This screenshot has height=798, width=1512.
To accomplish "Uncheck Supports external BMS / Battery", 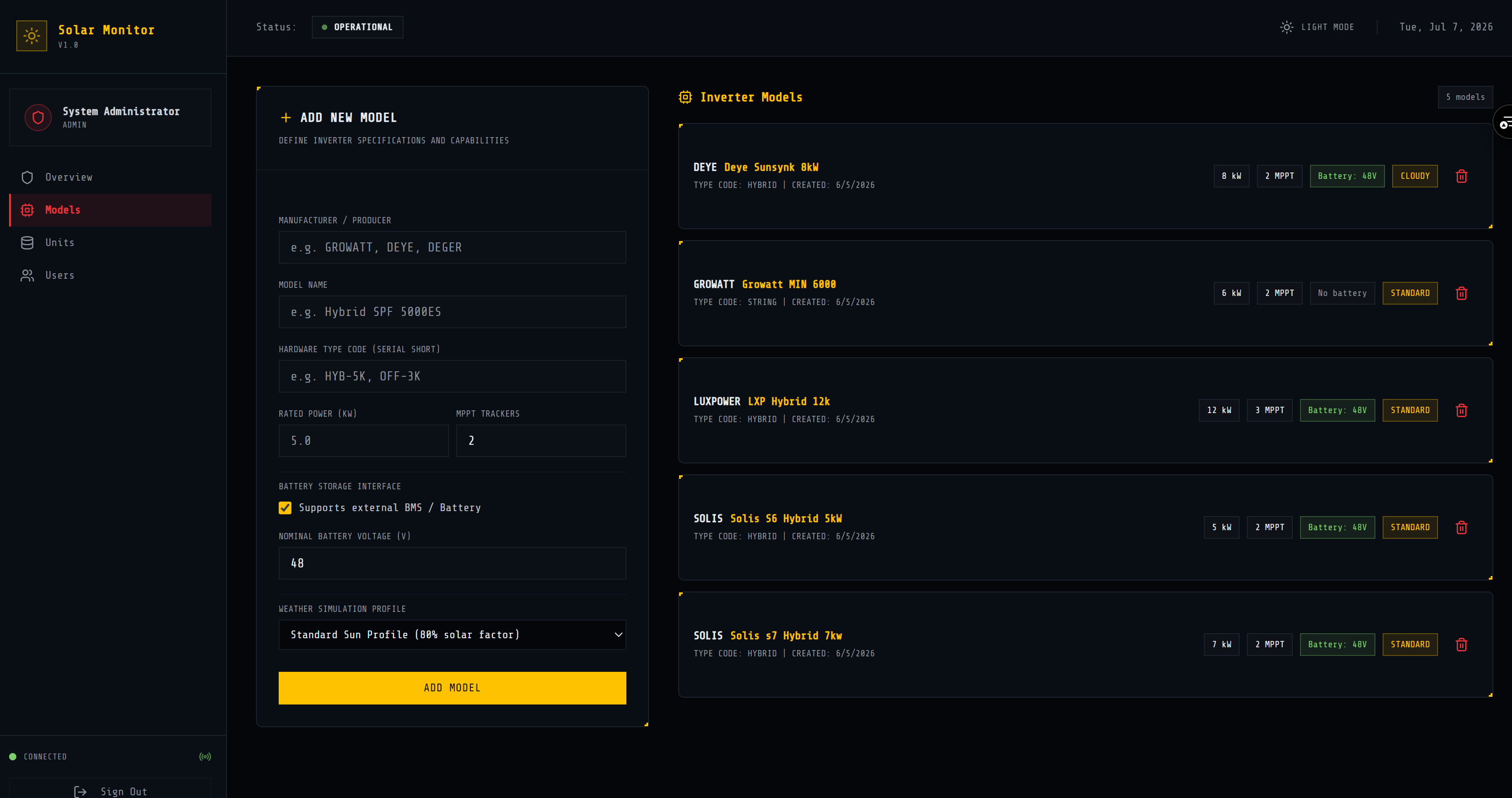I will (x=285, y=507).
